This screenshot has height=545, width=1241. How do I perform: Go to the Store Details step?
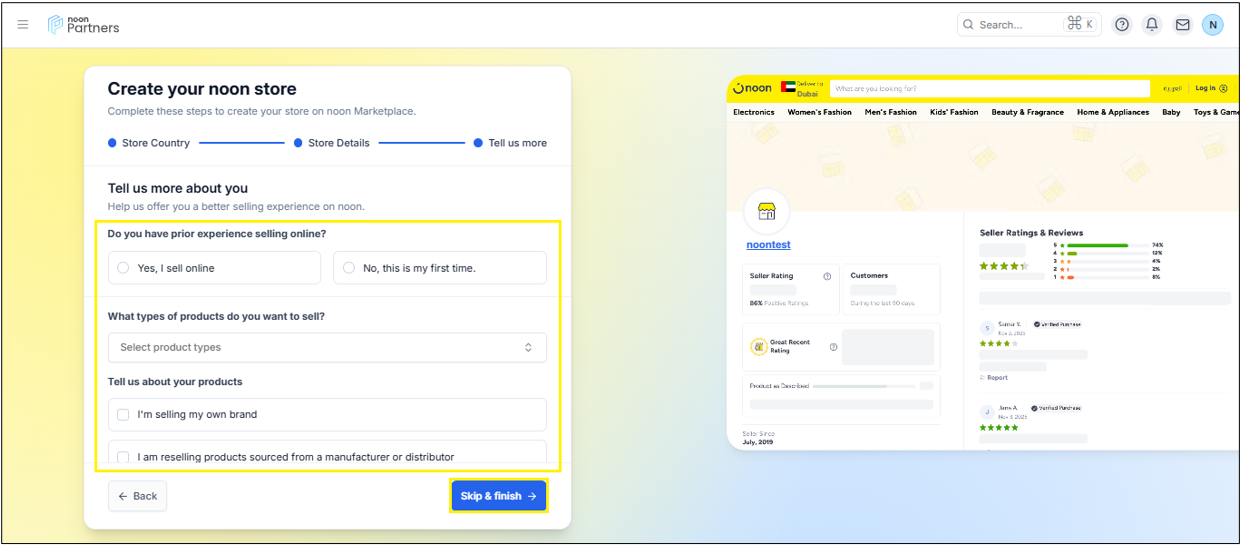(x=332, y=143)
